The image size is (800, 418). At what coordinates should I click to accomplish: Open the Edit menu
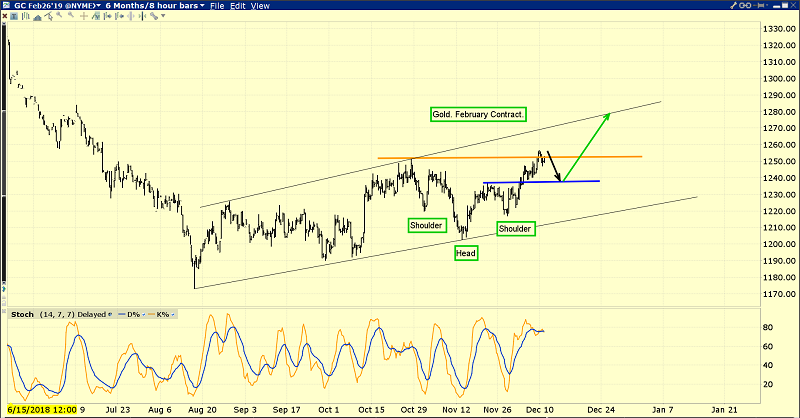(x=238, y=6)
